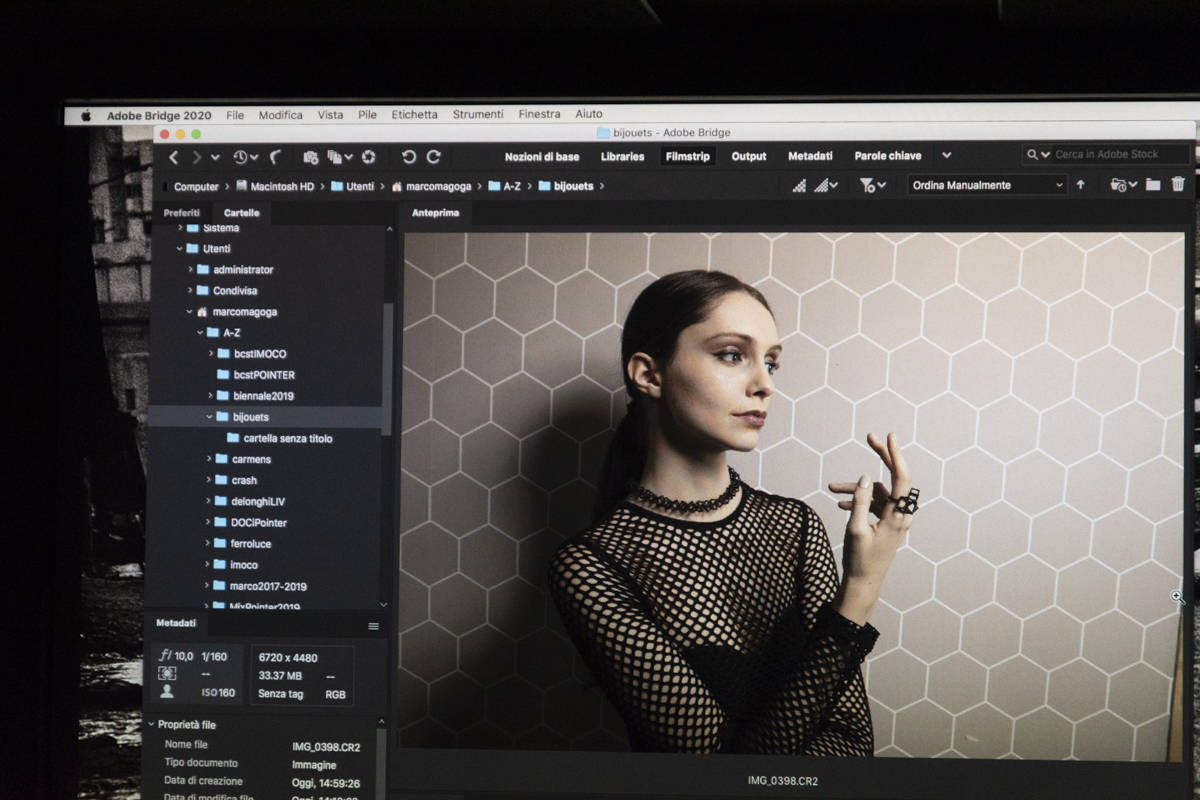The image size is (1200, 800).
Task: Click the boomerang return-to-app icon
Action: tap(275, 157)
